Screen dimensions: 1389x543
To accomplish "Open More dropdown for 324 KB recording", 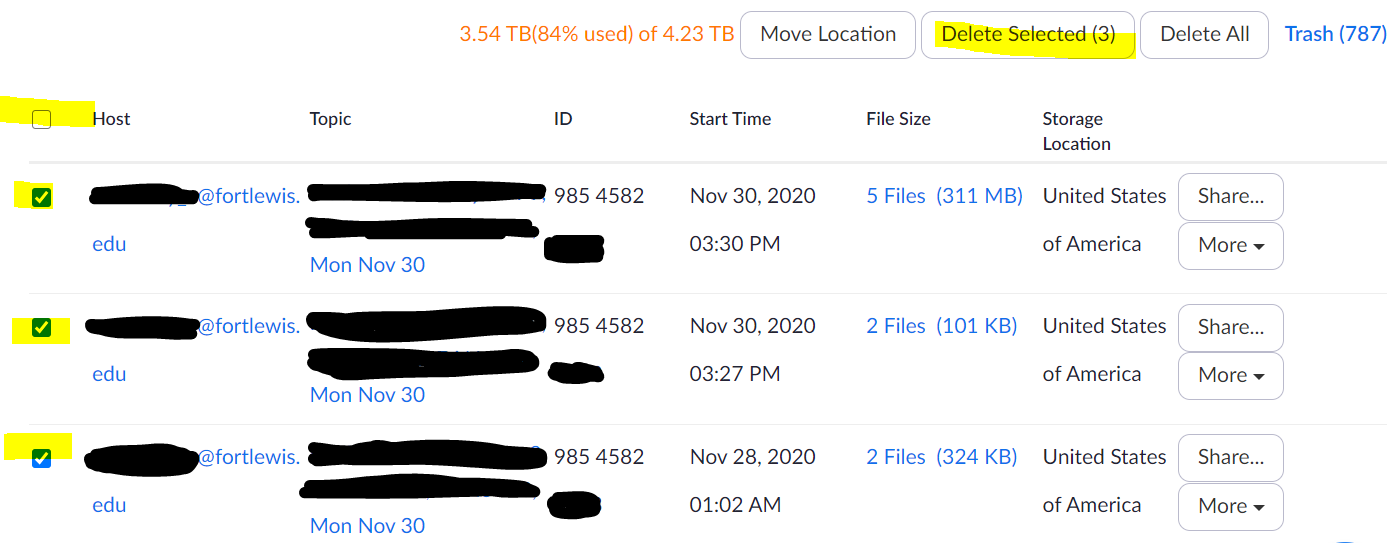I will click(1230, 507).
